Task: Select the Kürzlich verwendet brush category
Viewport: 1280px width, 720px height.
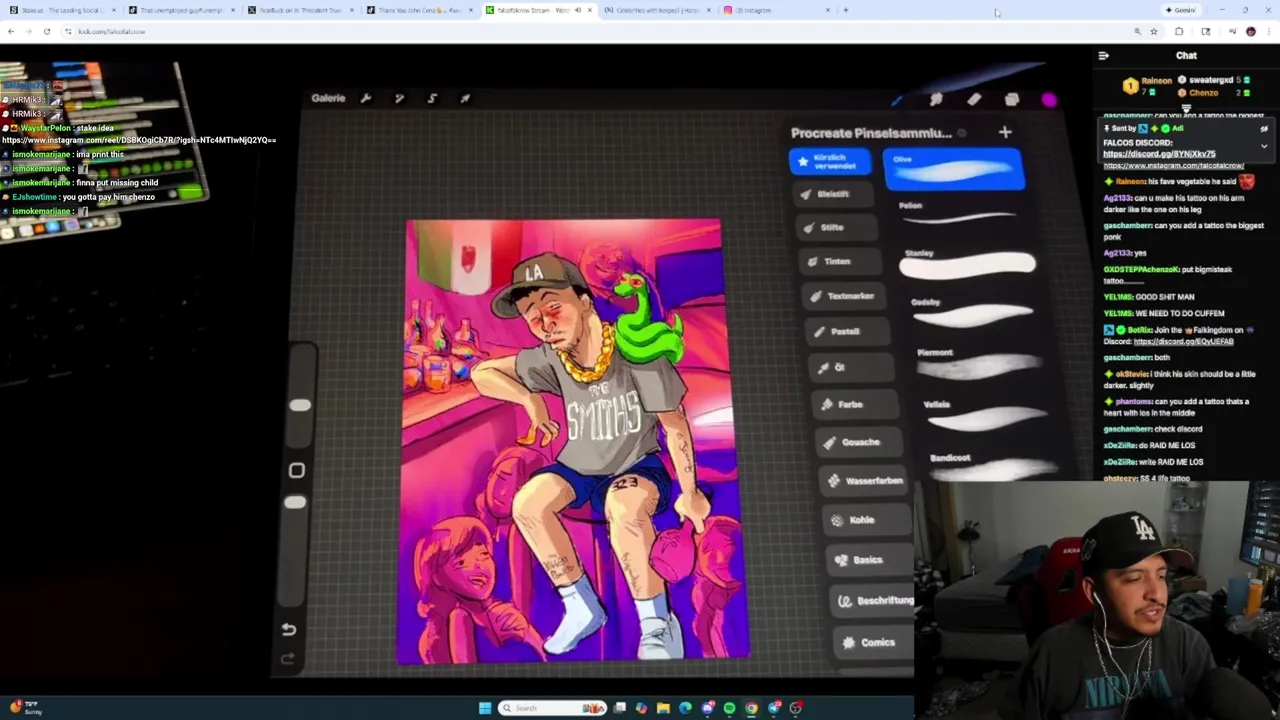Action: [829, 161]
